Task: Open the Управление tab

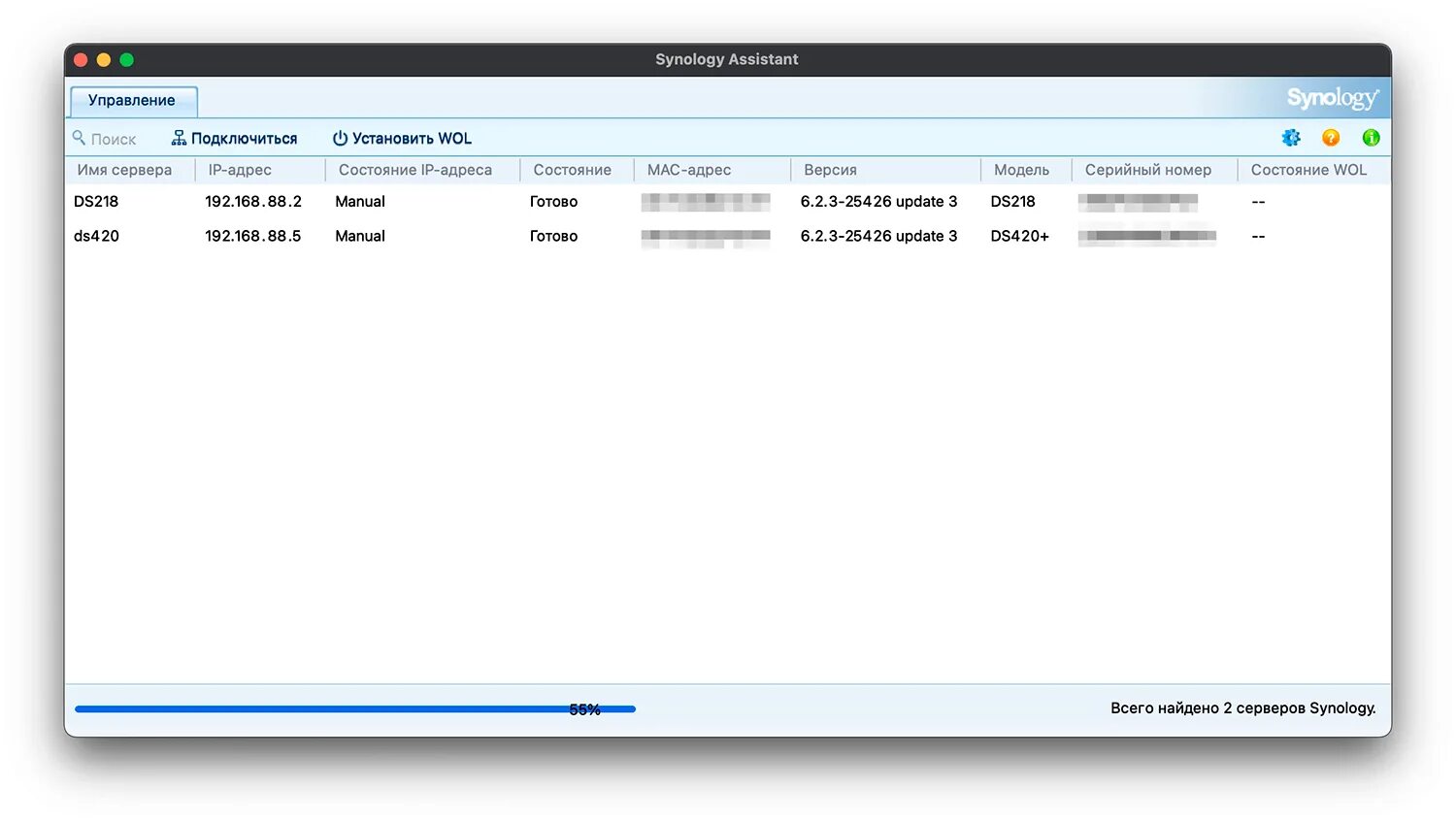Action: click(133, 101)
